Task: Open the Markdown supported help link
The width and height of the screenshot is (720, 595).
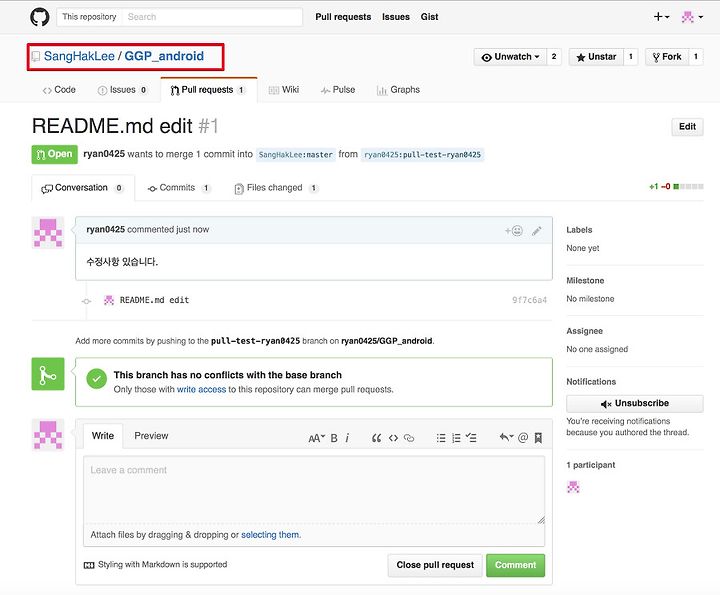Action: click(x=156, y=565)
